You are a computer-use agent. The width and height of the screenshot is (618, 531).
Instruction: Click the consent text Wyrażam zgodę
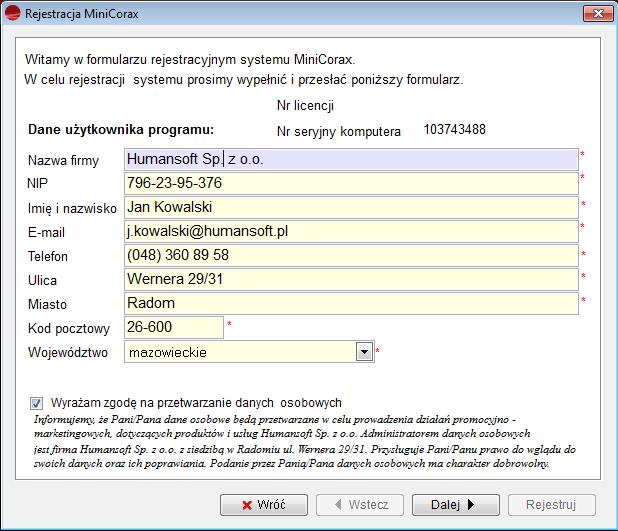(196, 403)
